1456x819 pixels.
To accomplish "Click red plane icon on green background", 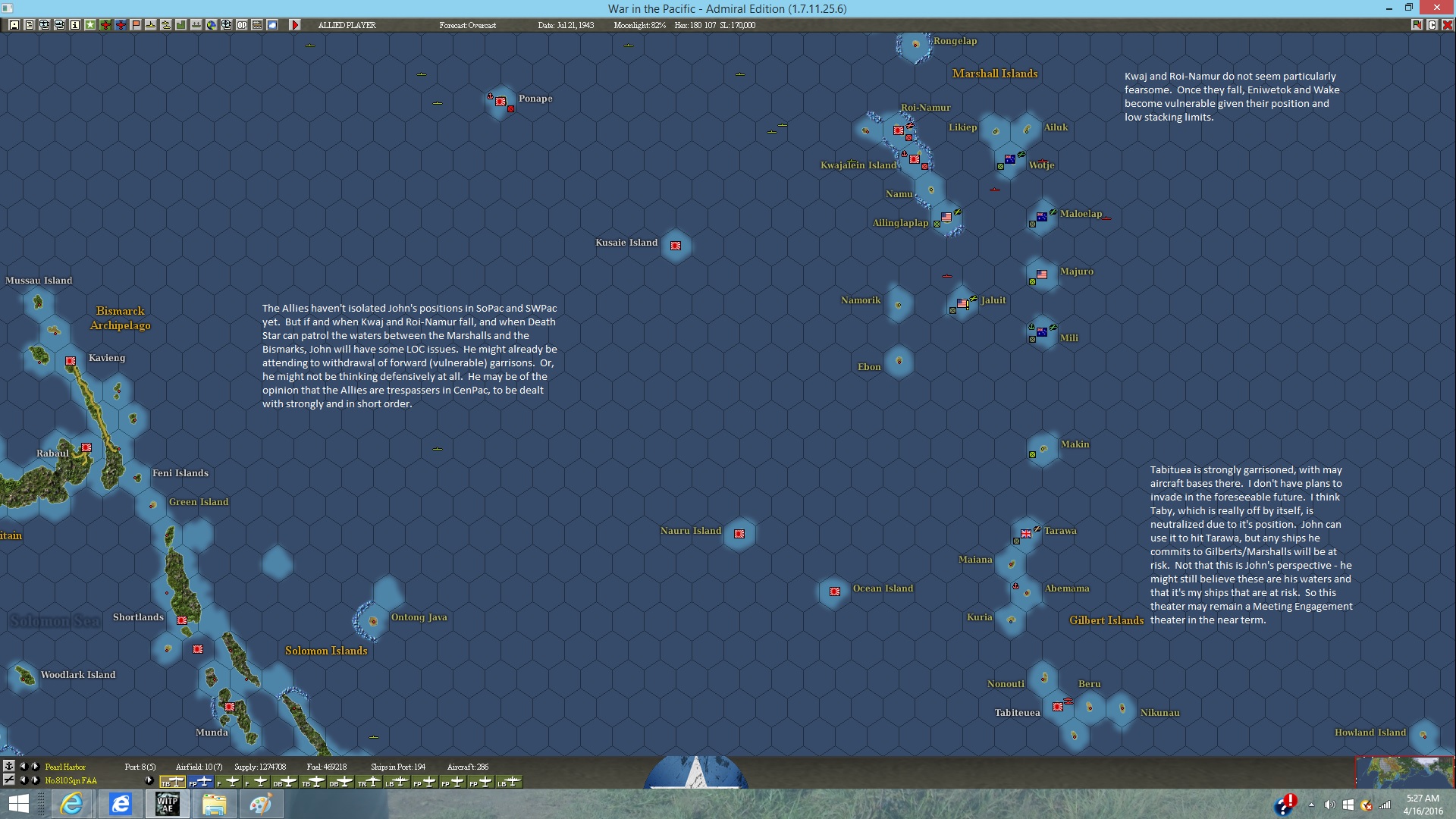I will pyautogui.click(x=105, y=25).
